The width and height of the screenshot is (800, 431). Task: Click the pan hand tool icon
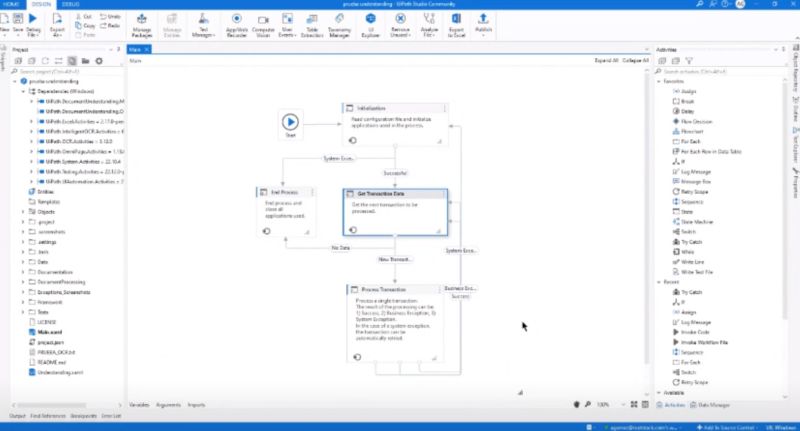pyautogui.click(x=577, y=404)
